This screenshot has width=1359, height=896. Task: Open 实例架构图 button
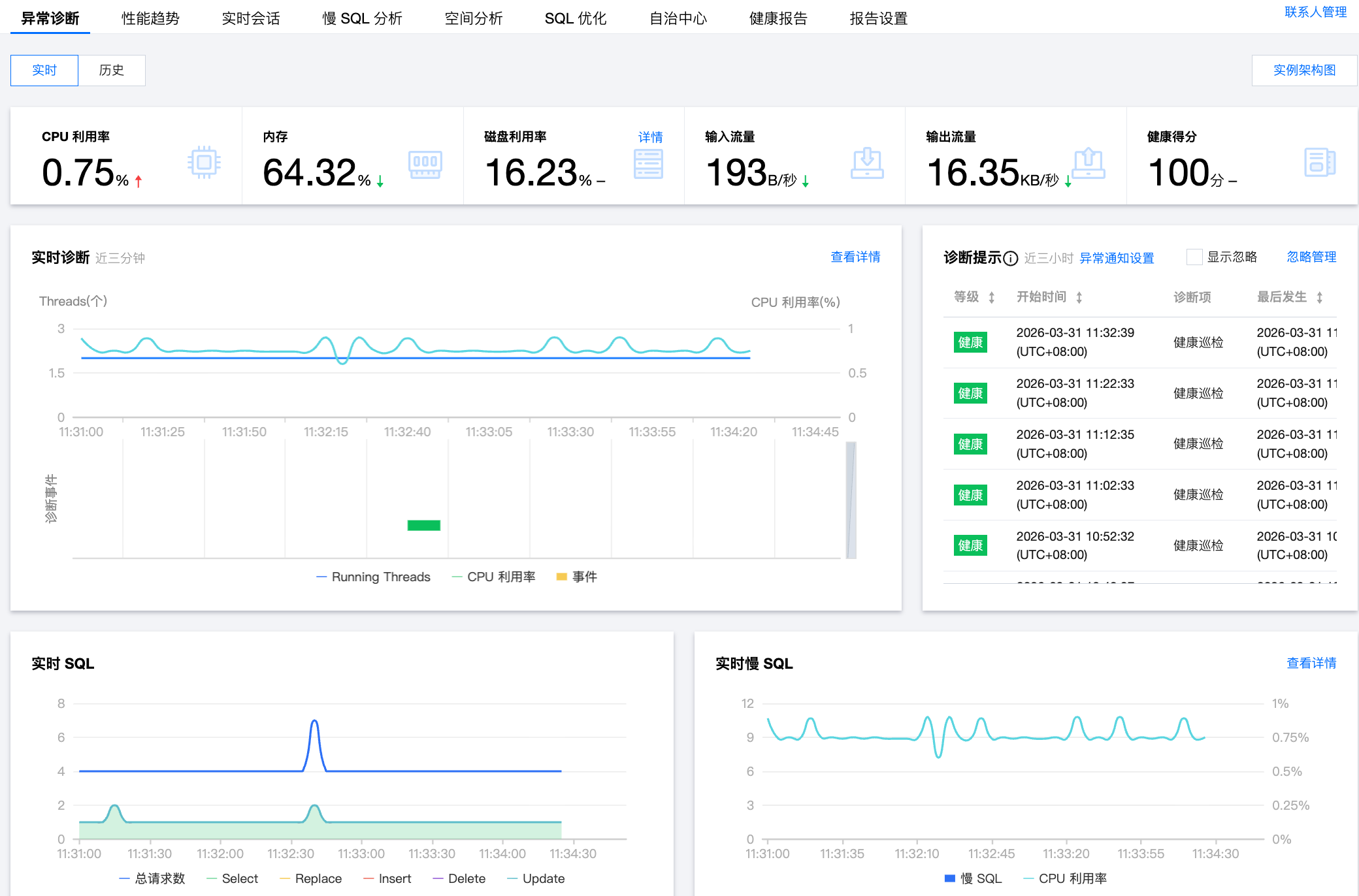1303,71
